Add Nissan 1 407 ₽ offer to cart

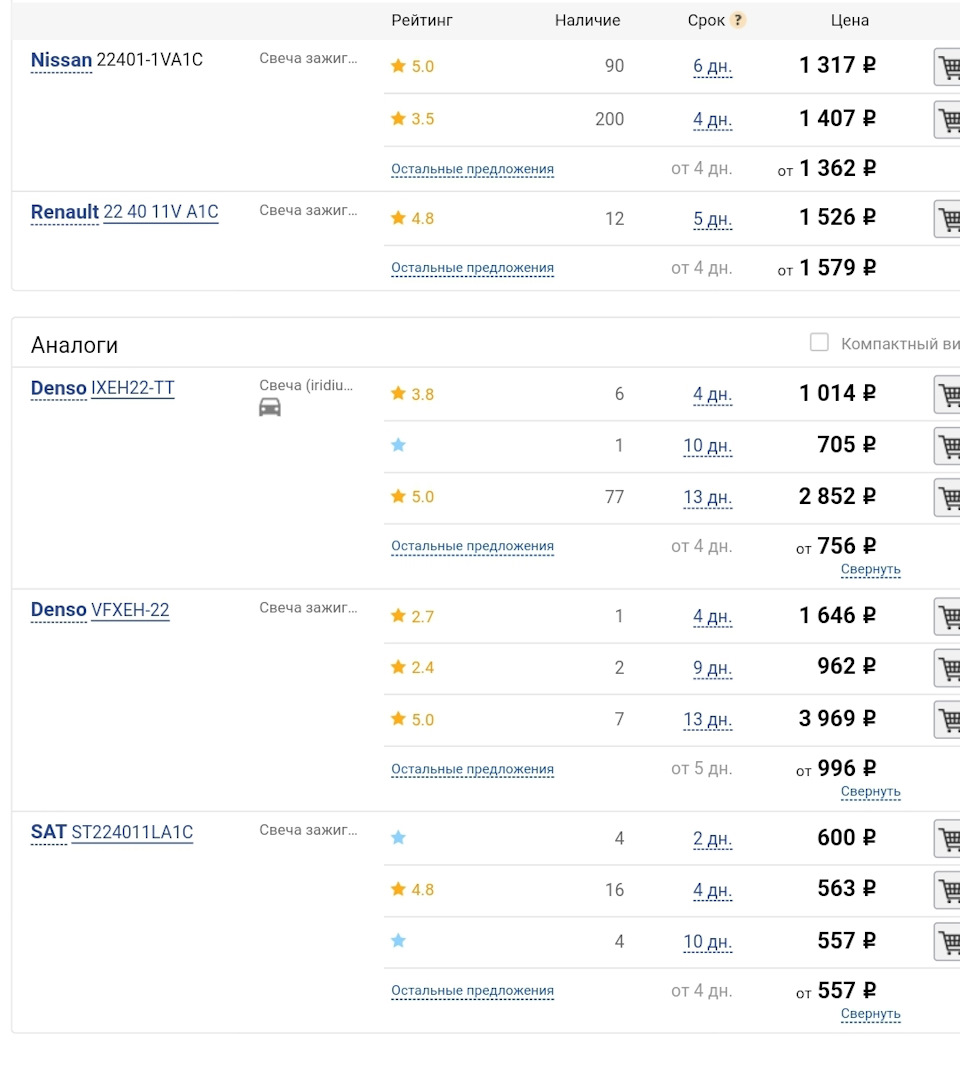point(947,120)
